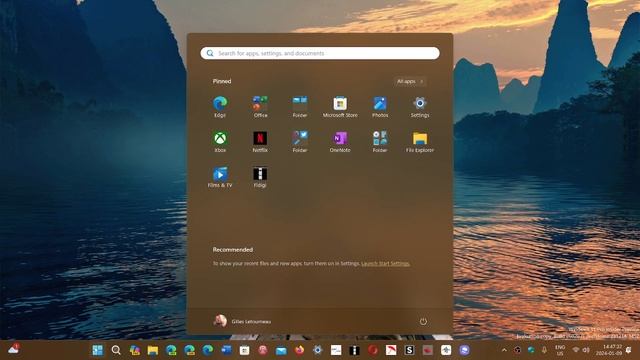Open the Settings gear on taskbar
The image size is (640, 360).
point(318,350)
